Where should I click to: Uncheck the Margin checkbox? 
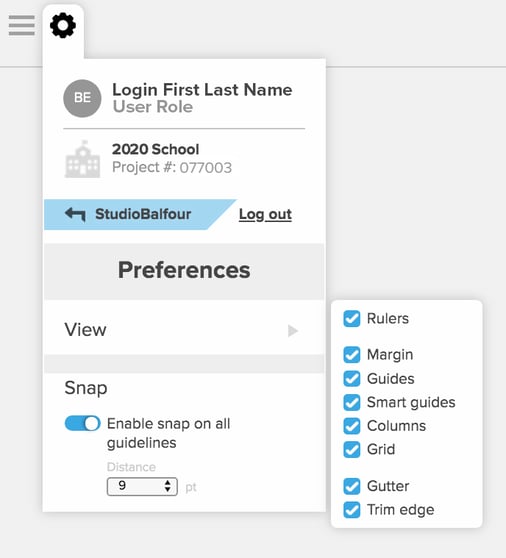(352, 355)
